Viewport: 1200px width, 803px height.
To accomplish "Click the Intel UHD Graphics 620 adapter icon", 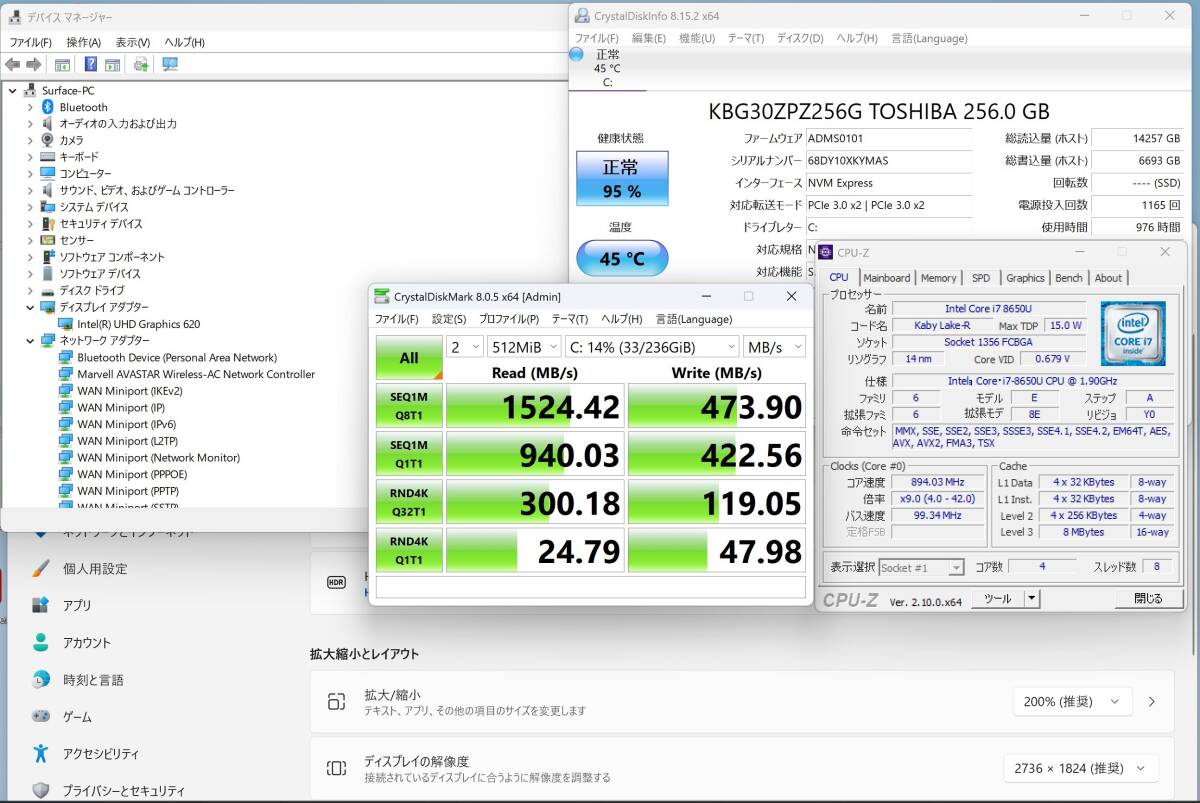I will tap(66, 324).
